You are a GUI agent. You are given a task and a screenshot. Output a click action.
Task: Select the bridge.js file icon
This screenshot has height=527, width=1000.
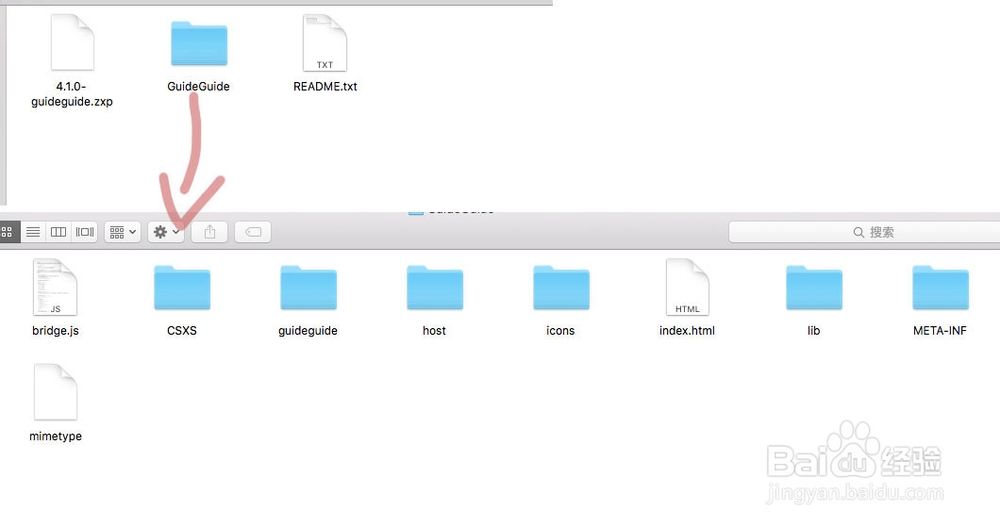tap(55, 287)
